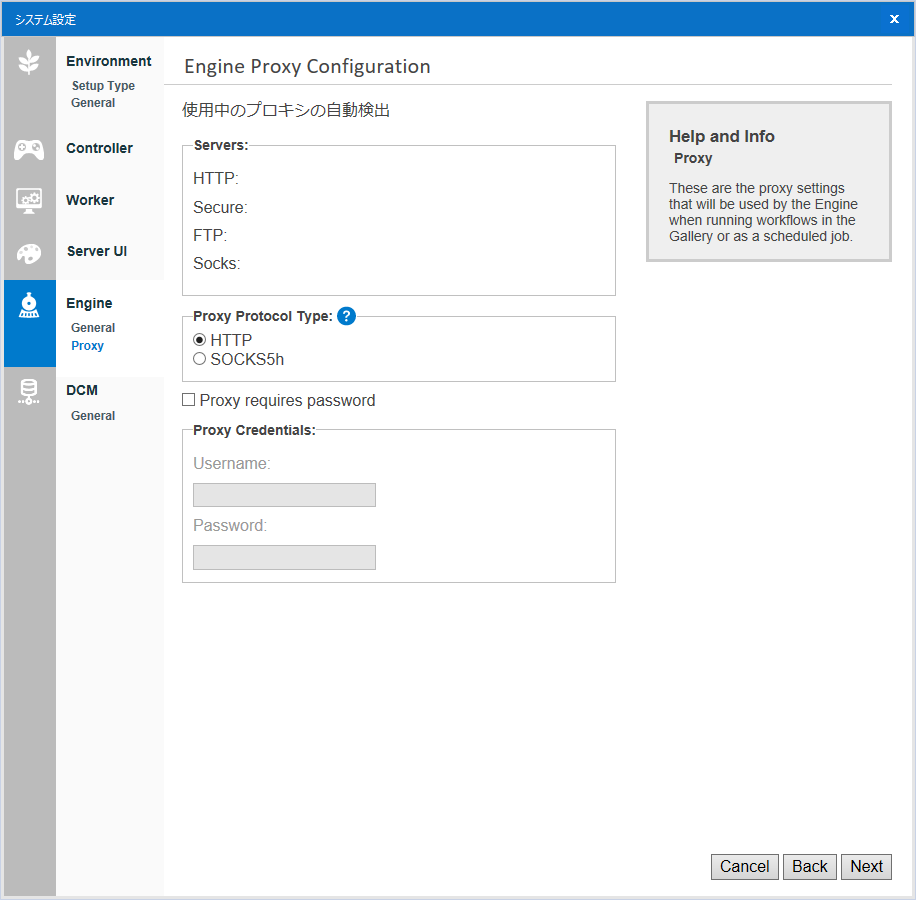Select the HTTP protocol radio button

[x=199, y=340]
